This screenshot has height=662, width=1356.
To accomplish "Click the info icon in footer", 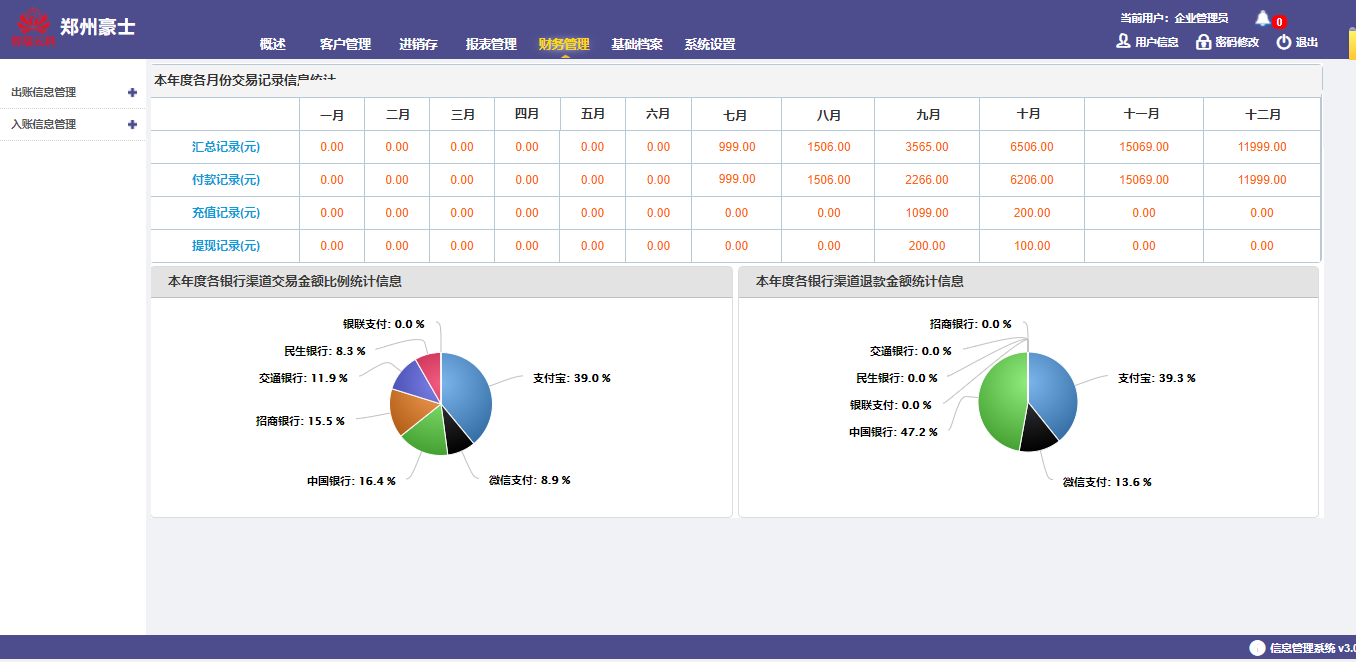I will pyautogui.click(x=1257, y=647).
